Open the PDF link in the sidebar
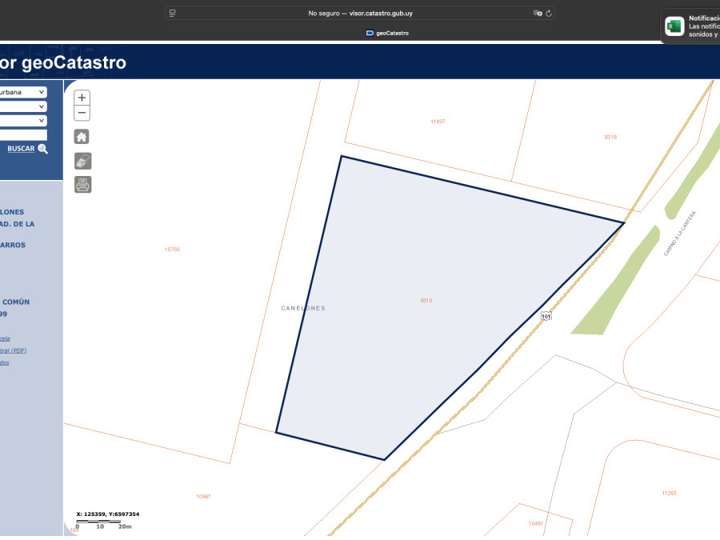Screen dimensions: 720x540 13,351
